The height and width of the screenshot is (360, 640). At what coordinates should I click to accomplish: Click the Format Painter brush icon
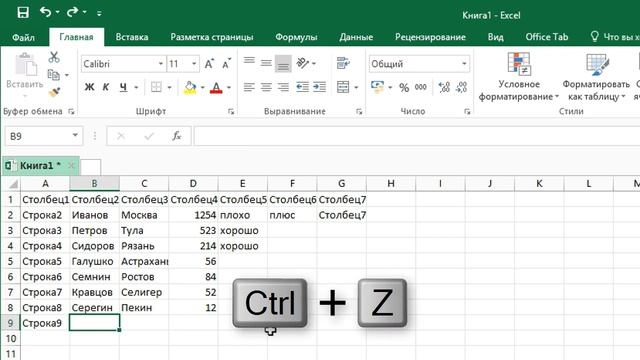click(54, 93)
